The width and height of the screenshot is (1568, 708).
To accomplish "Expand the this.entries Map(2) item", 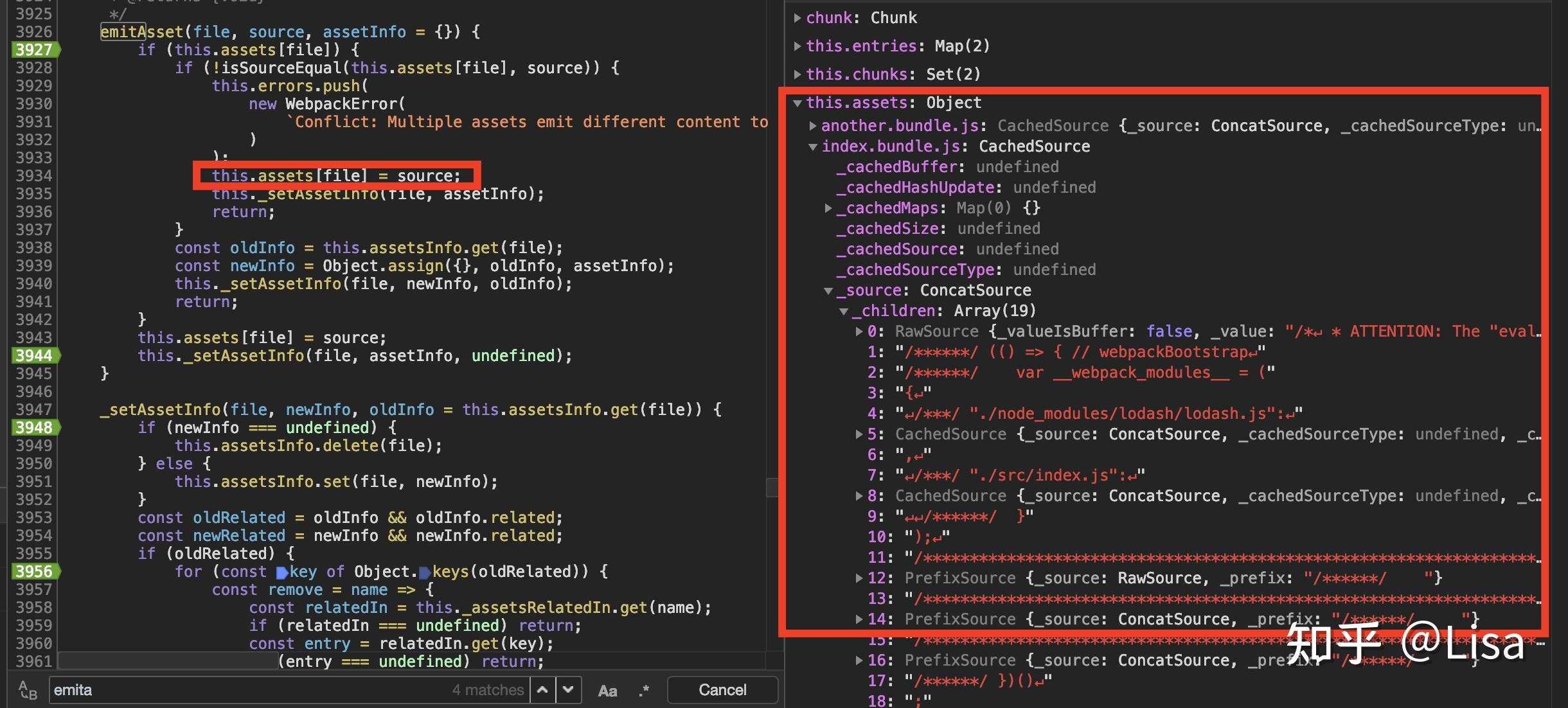I will coord(797,46).
